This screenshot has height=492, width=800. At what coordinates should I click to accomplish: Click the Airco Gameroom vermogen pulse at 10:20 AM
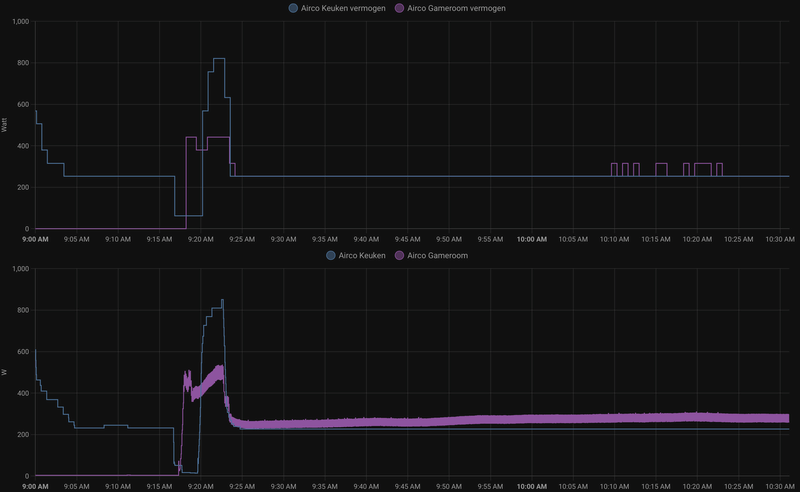click(x=703, y=164)
